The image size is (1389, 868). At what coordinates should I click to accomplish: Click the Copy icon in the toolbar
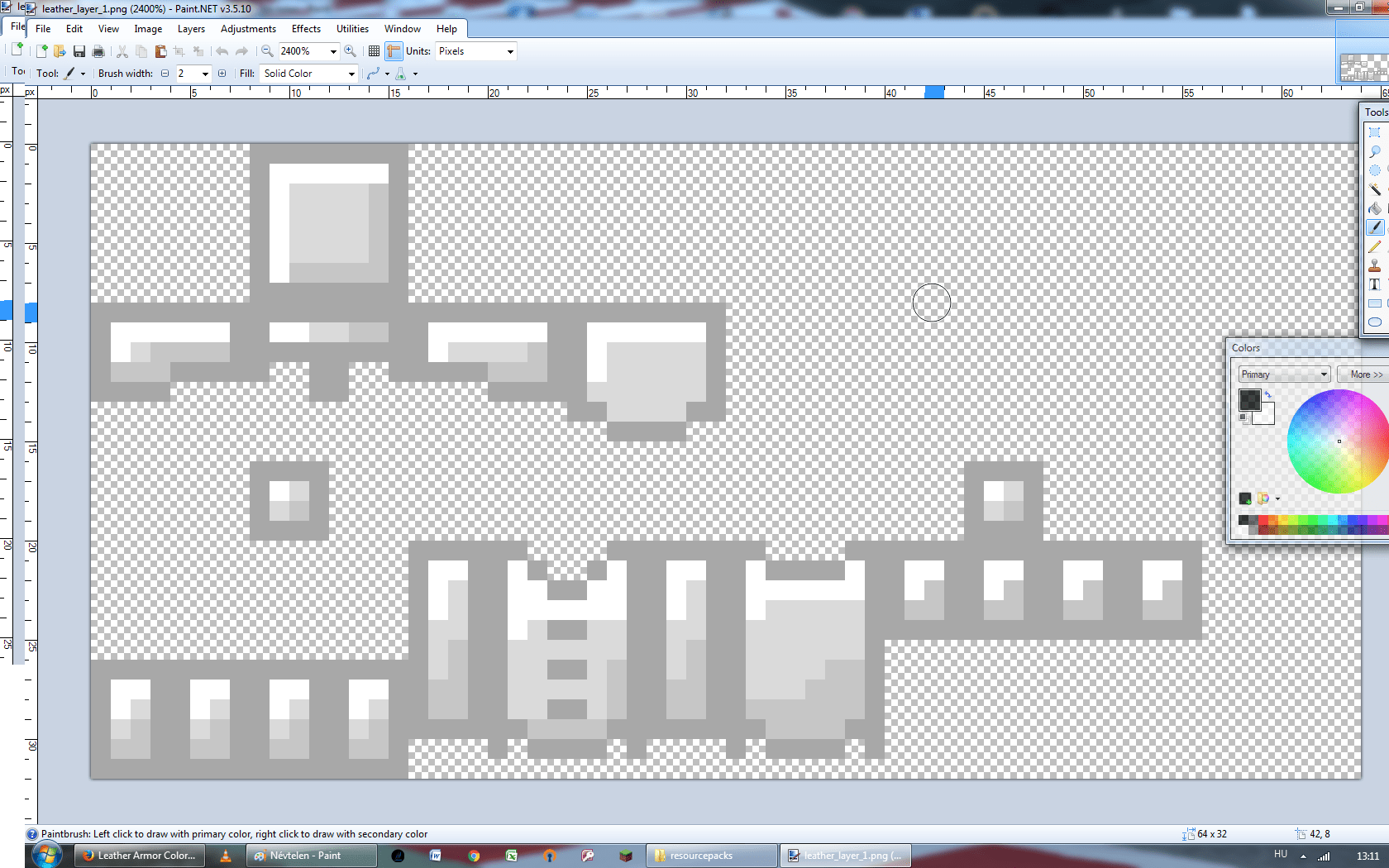pos(141,51)
